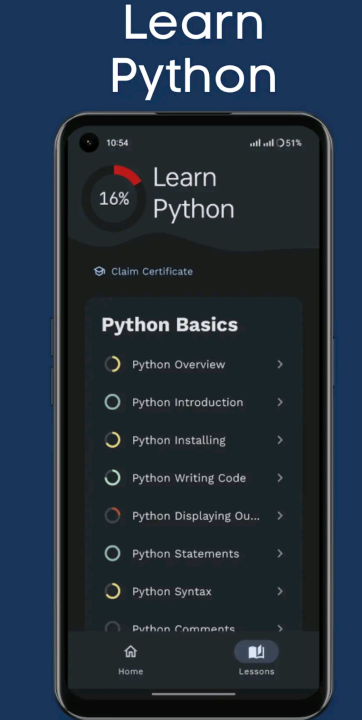Click progress ring beside Python Writing Code

click(113, 478)
